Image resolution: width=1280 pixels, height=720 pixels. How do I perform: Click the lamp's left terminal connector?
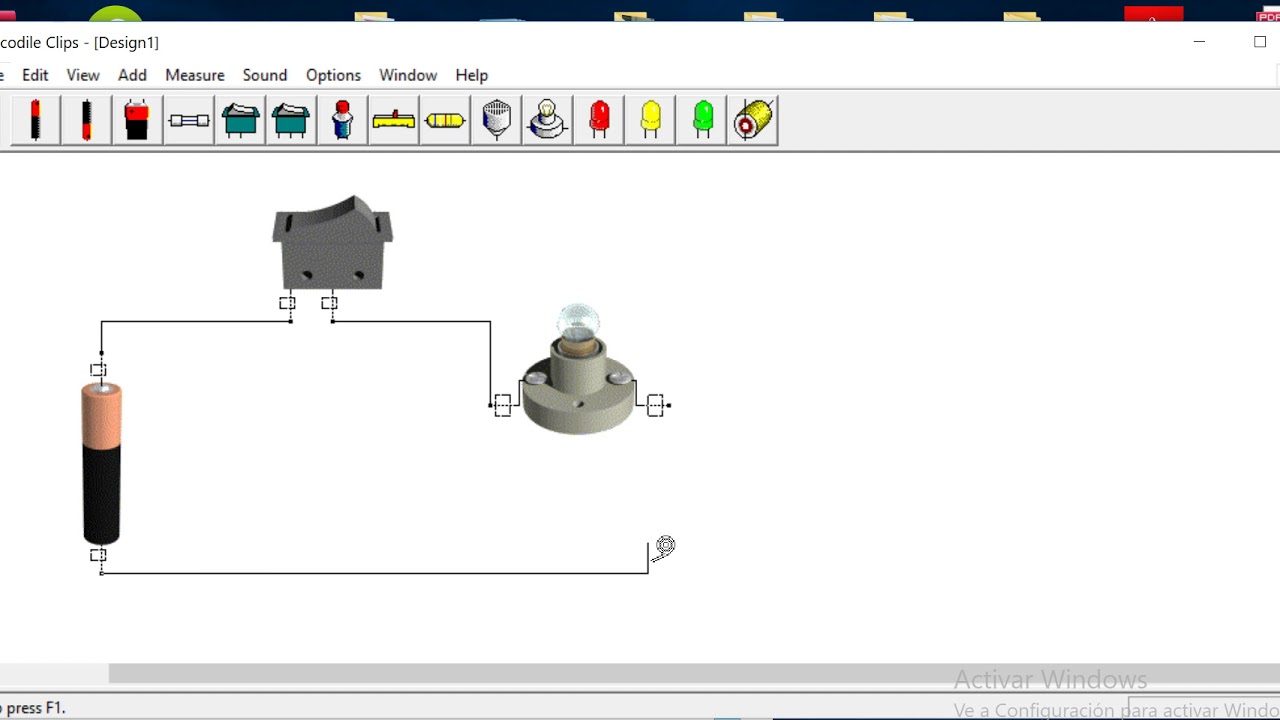(502, 405)
